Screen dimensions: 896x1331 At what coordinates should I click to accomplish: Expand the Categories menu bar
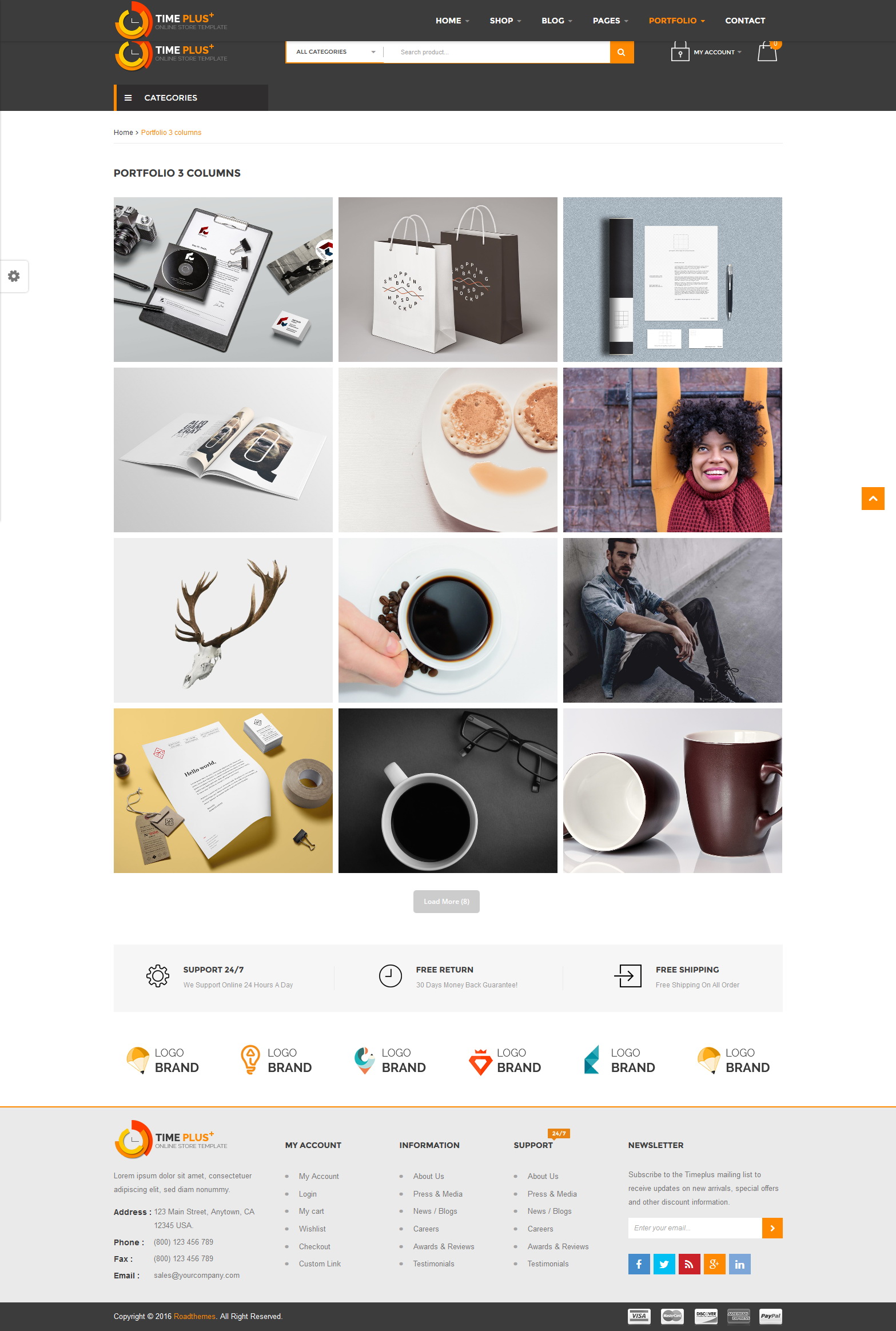pyautogui.click(x=191, y=98)
